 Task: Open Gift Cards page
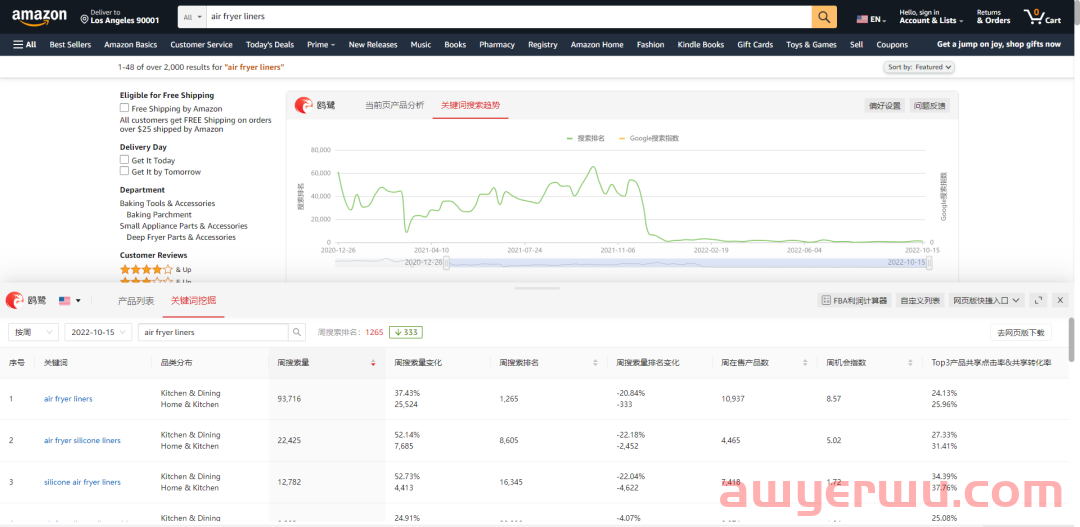click(755, 45)
